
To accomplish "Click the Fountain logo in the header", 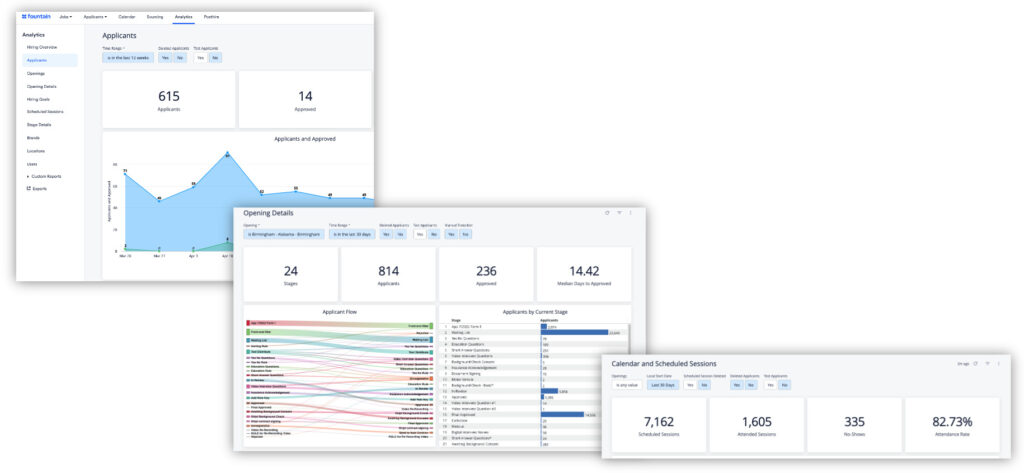I will pyautogui.click(x=39, y=17).
